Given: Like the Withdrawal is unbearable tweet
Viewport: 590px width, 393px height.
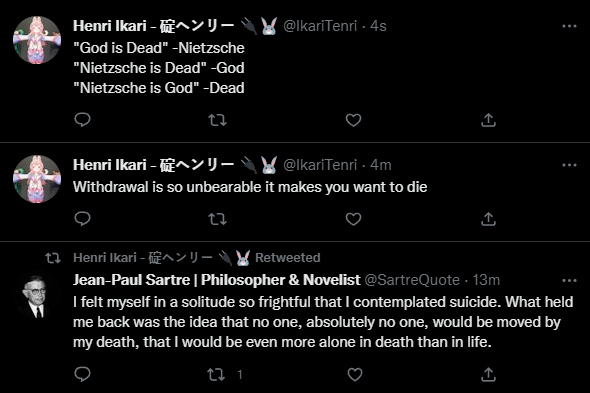Looking at the screenshot, I should coord(353,219).
